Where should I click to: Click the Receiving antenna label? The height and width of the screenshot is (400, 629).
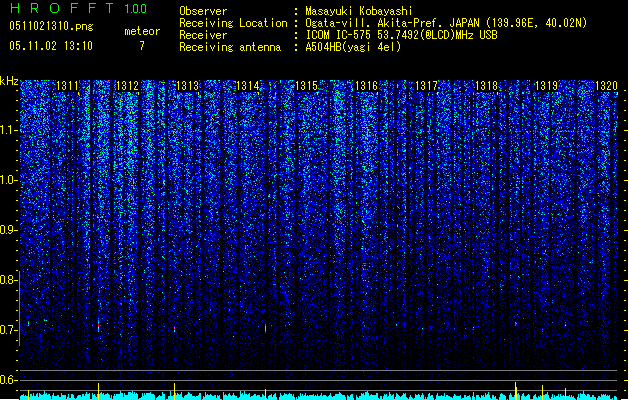230,47
